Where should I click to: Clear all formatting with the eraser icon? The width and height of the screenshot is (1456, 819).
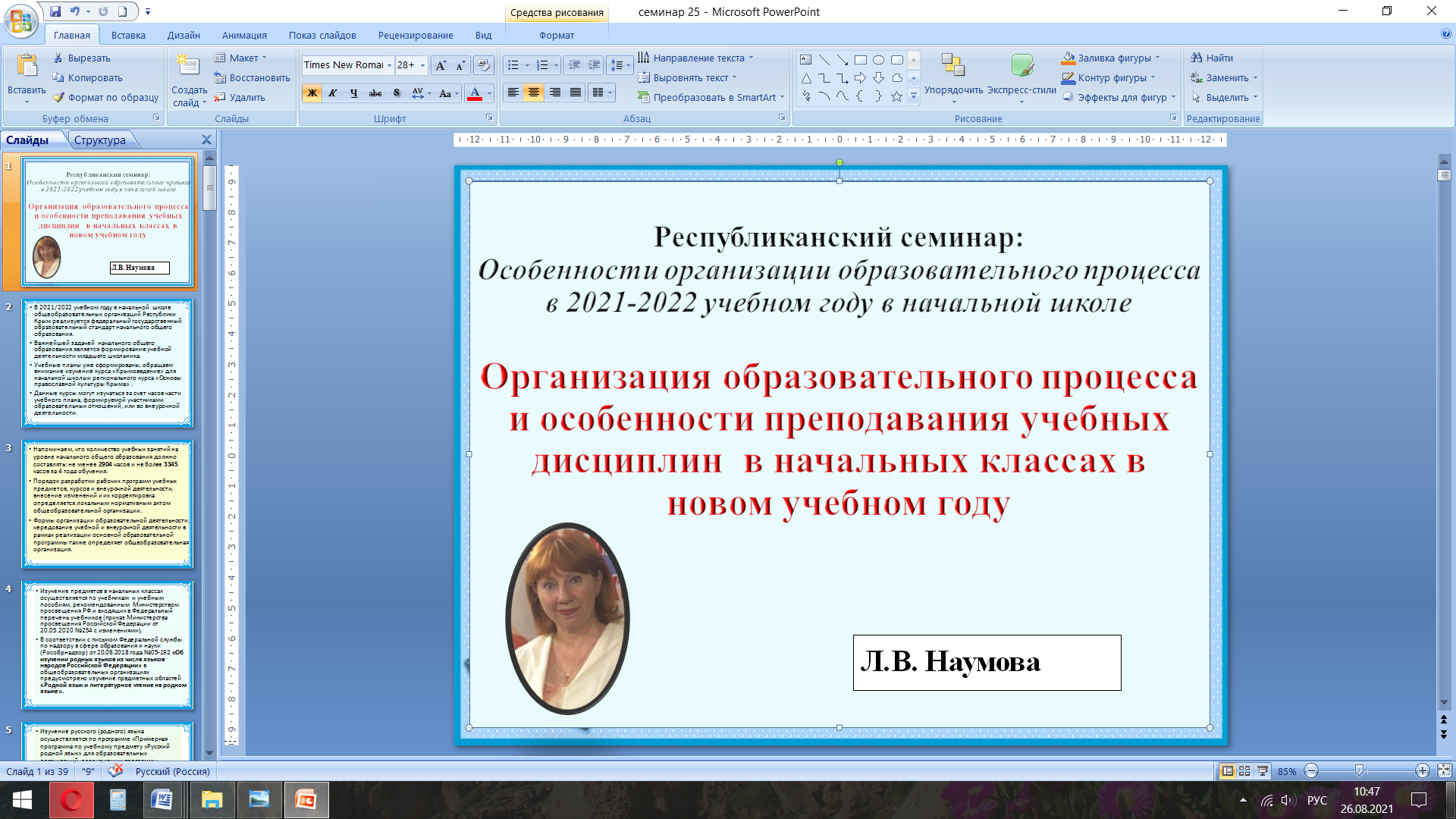point(483,66)
